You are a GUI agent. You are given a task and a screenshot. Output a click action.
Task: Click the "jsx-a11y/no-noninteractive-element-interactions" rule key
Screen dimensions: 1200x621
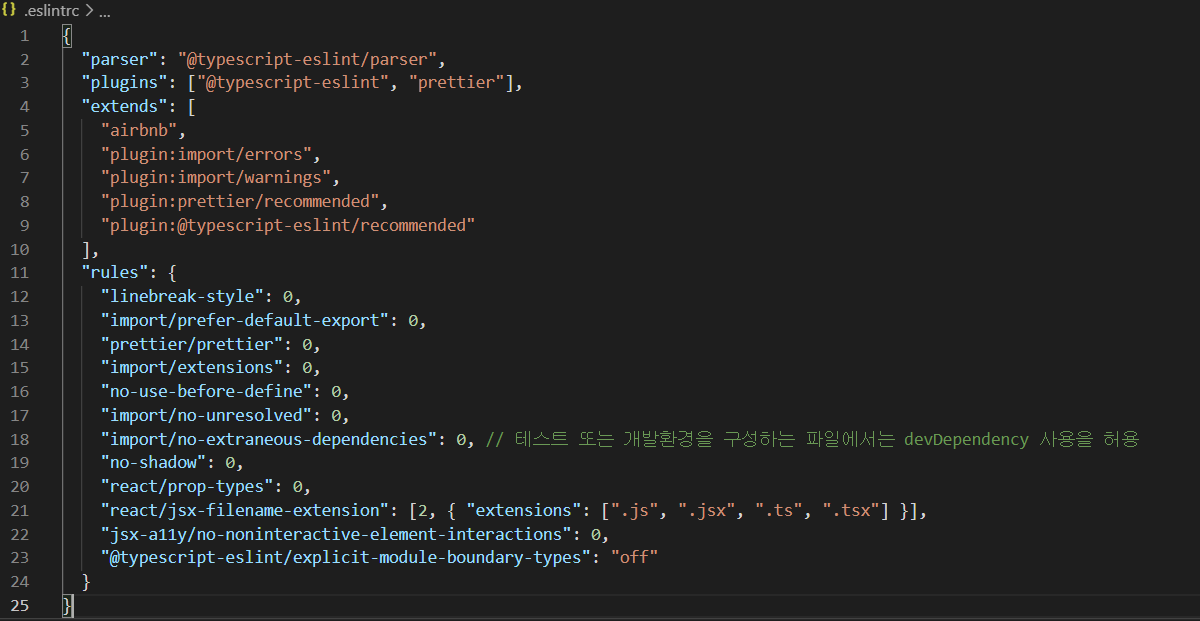pyautogui.click(x=338, y=534)
